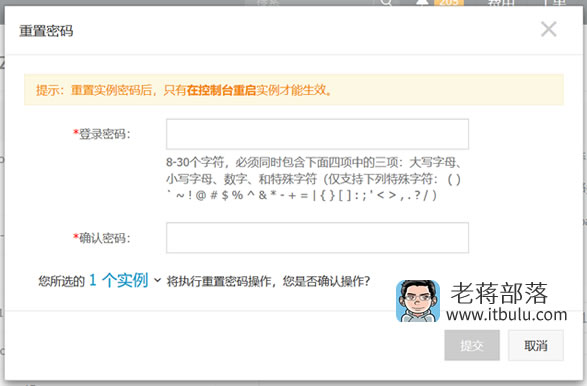The image size is (587, 386).
Task: Focus the 登录密码 input field
Action: coord(317,134)
